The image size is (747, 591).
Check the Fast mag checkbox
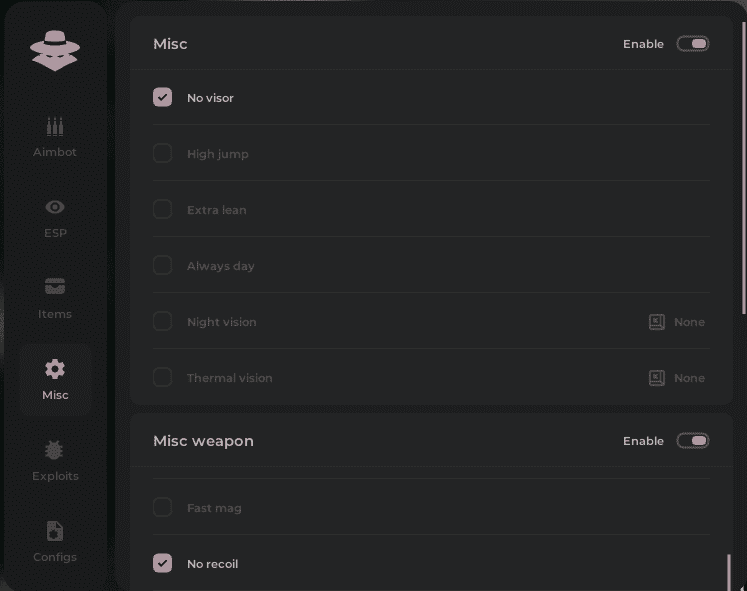click(x=163, y=508)
